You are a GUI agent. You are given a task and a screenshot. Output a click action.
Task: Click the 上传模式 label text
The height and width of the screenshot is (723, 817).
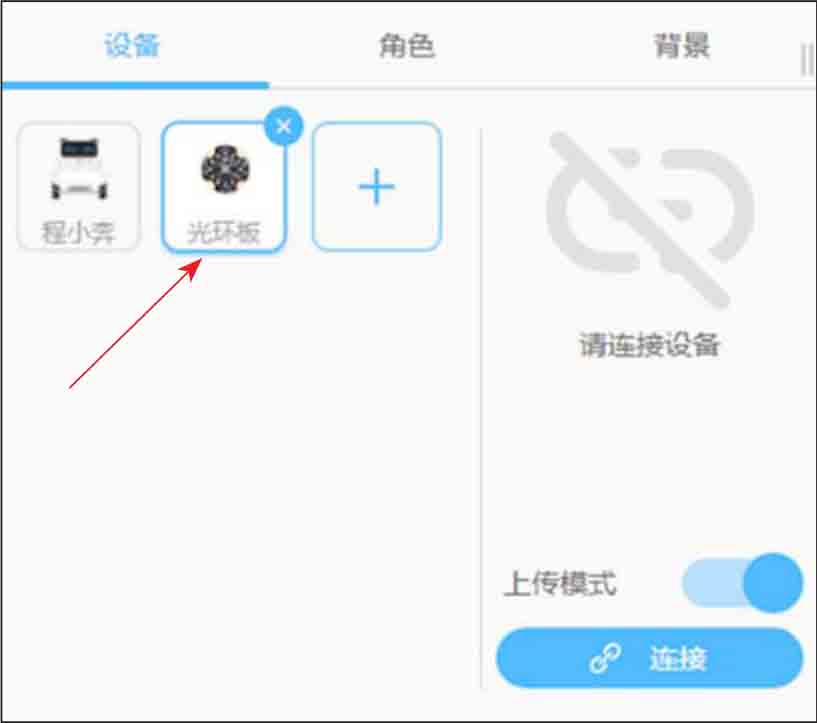tap(560, 583)
